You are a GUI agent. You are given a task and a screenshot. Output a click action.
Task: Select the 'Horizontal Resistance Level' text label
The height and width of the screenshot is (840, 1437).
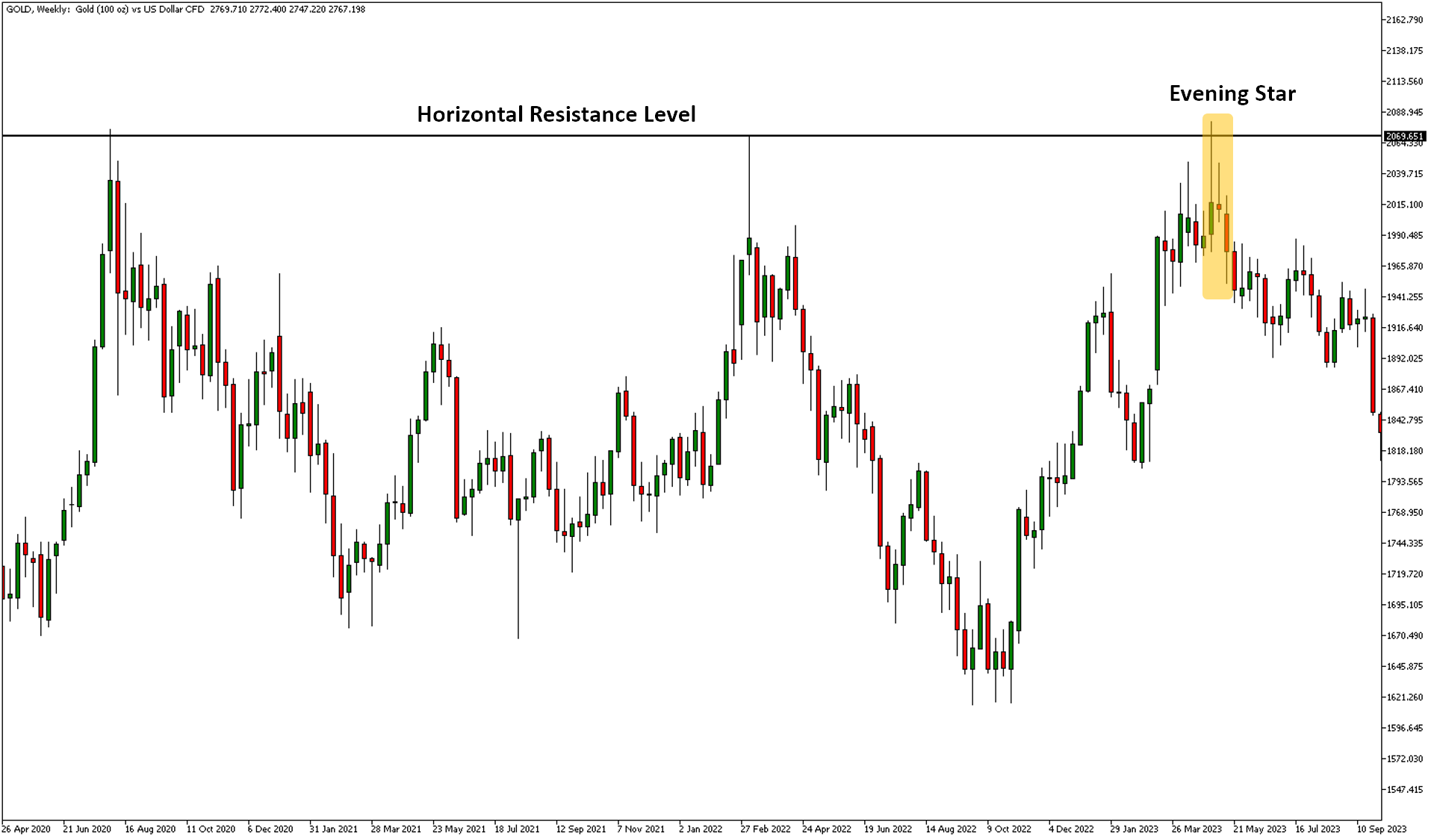pos(556,114)
